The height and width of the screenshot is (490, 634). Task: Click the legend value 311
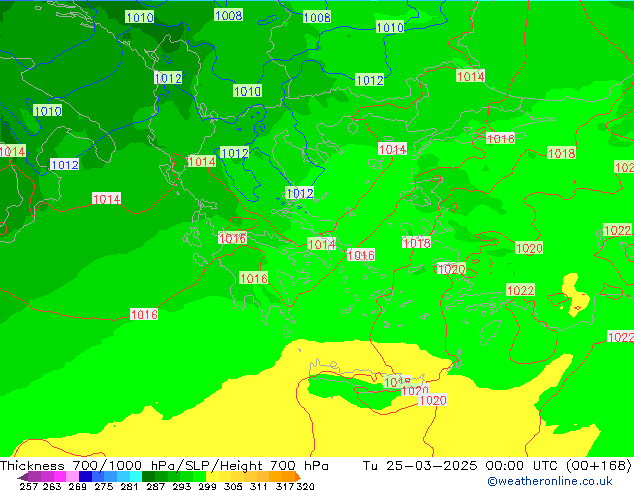point(259,486)
